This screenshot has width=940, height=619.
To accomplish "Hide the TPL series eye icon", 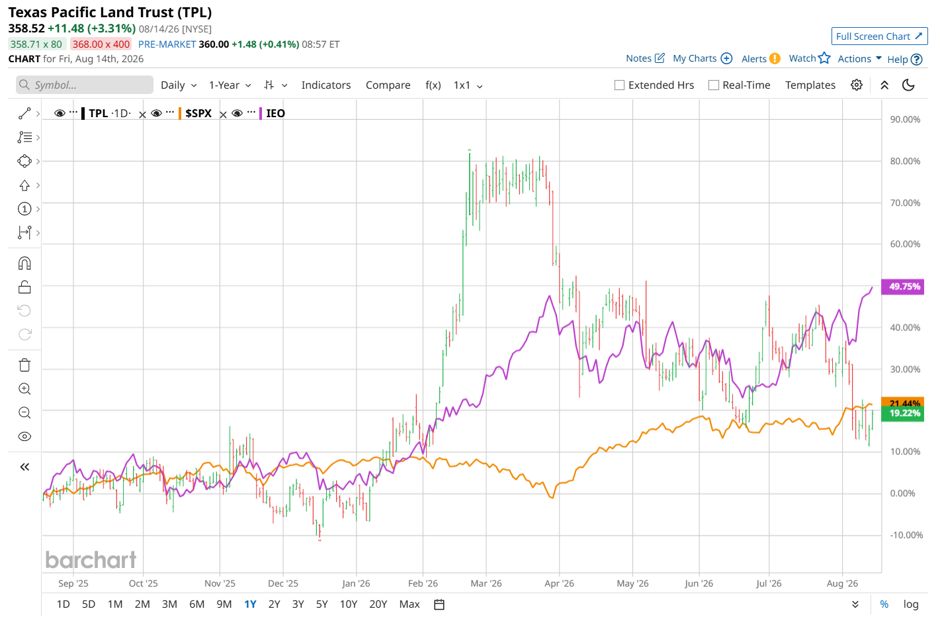I will coord(59,113).
